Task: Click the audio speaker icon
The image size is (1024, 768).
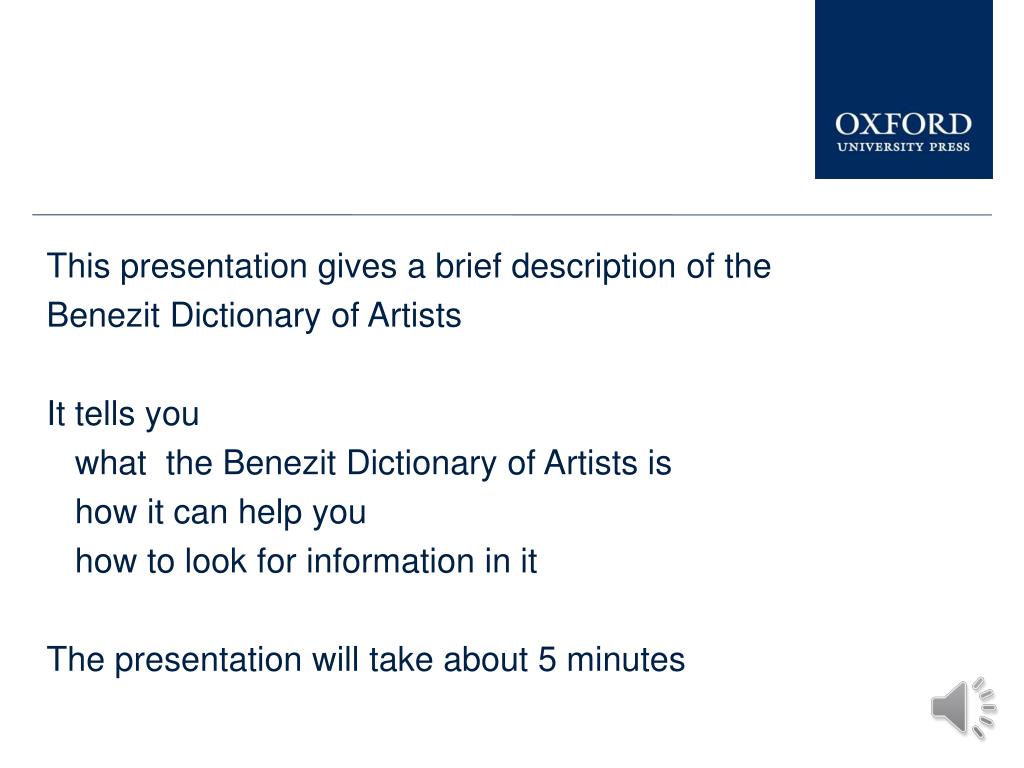Action: coord(963,708)
